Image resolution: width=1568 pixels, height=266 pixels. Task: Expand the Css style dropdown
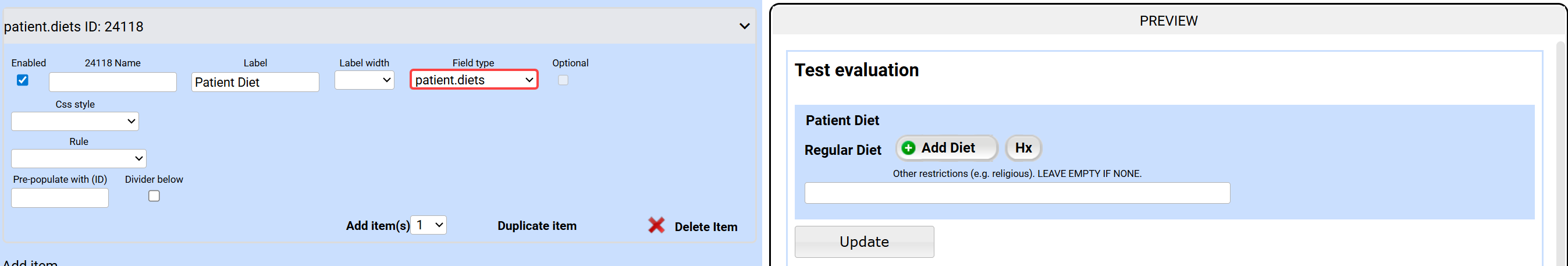pos(75,121)
